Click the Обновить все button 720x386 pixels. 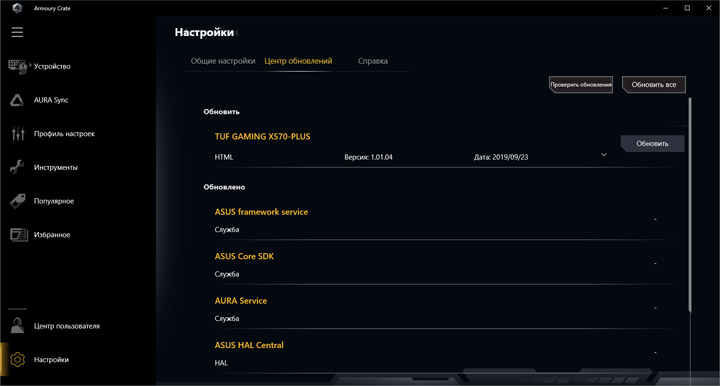[654, 85]
